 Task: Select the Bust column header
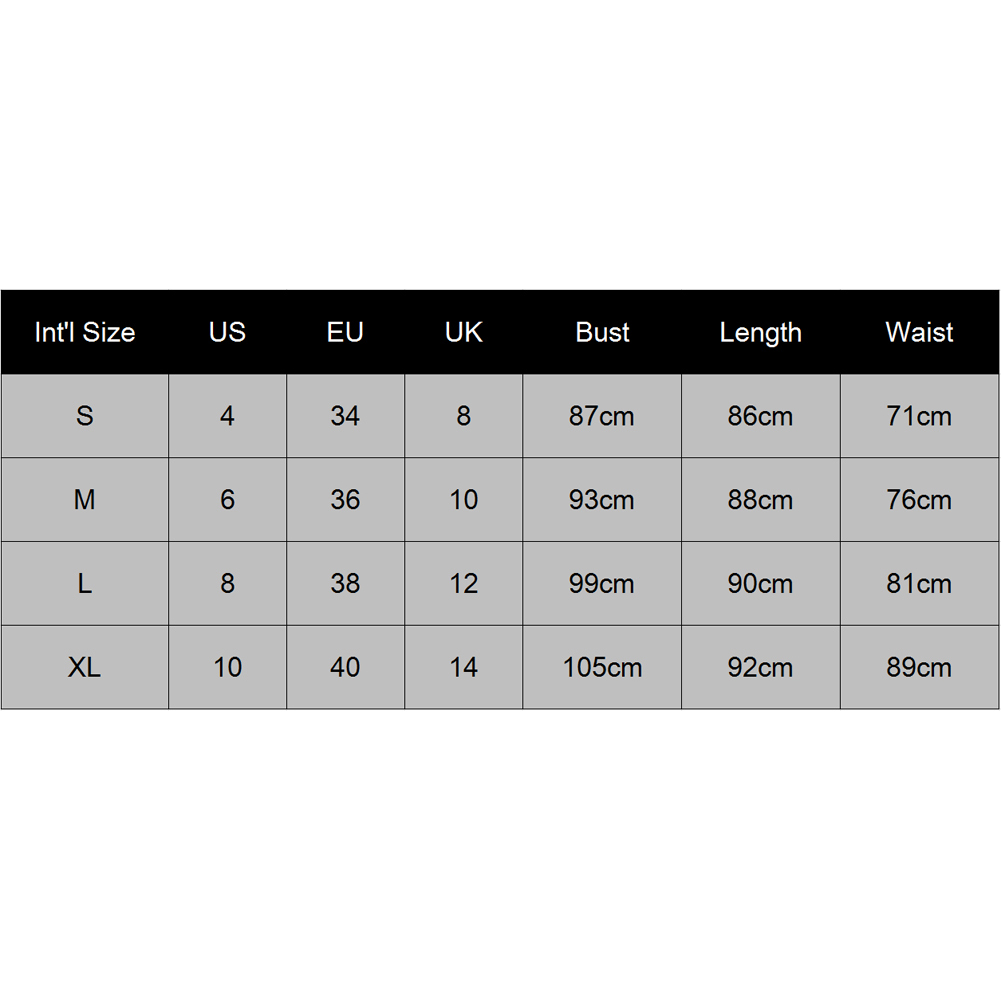(x=602, y=333)
